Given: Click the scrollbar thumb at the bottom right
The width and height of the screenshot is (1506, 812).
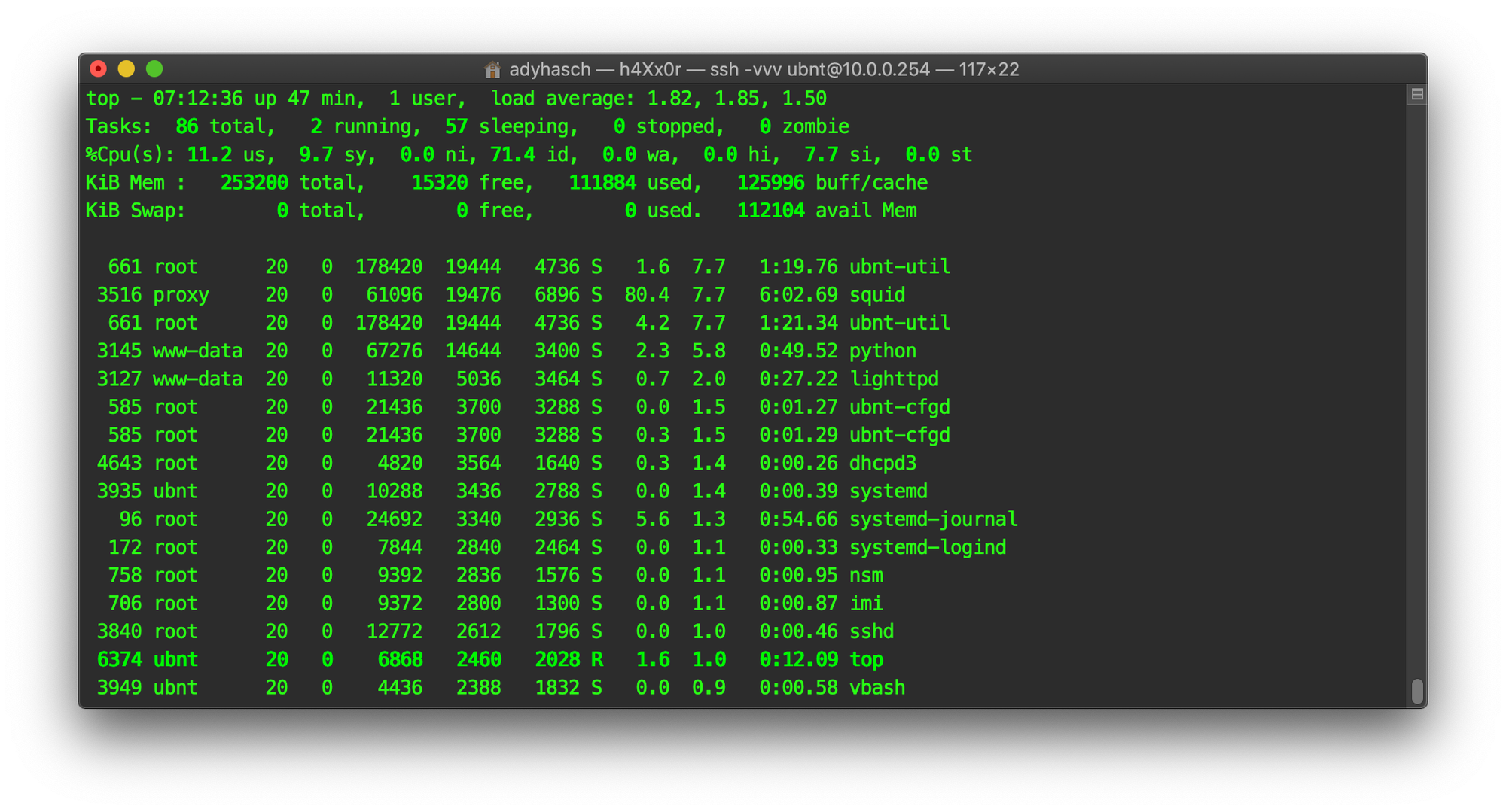Looking at the screenshot, I should (x=1416, y=692).
